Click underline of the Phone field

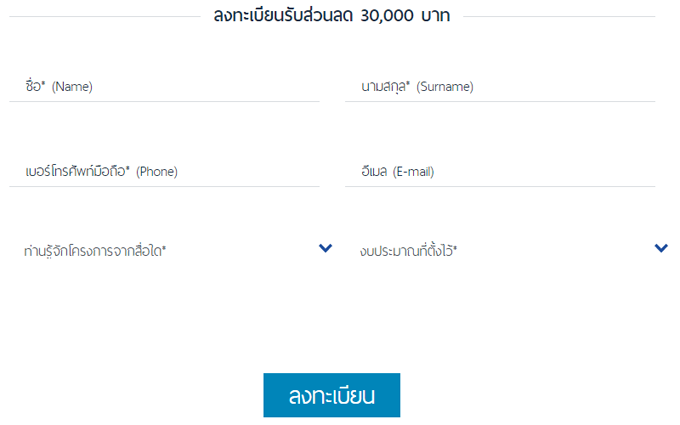[170, 186]
